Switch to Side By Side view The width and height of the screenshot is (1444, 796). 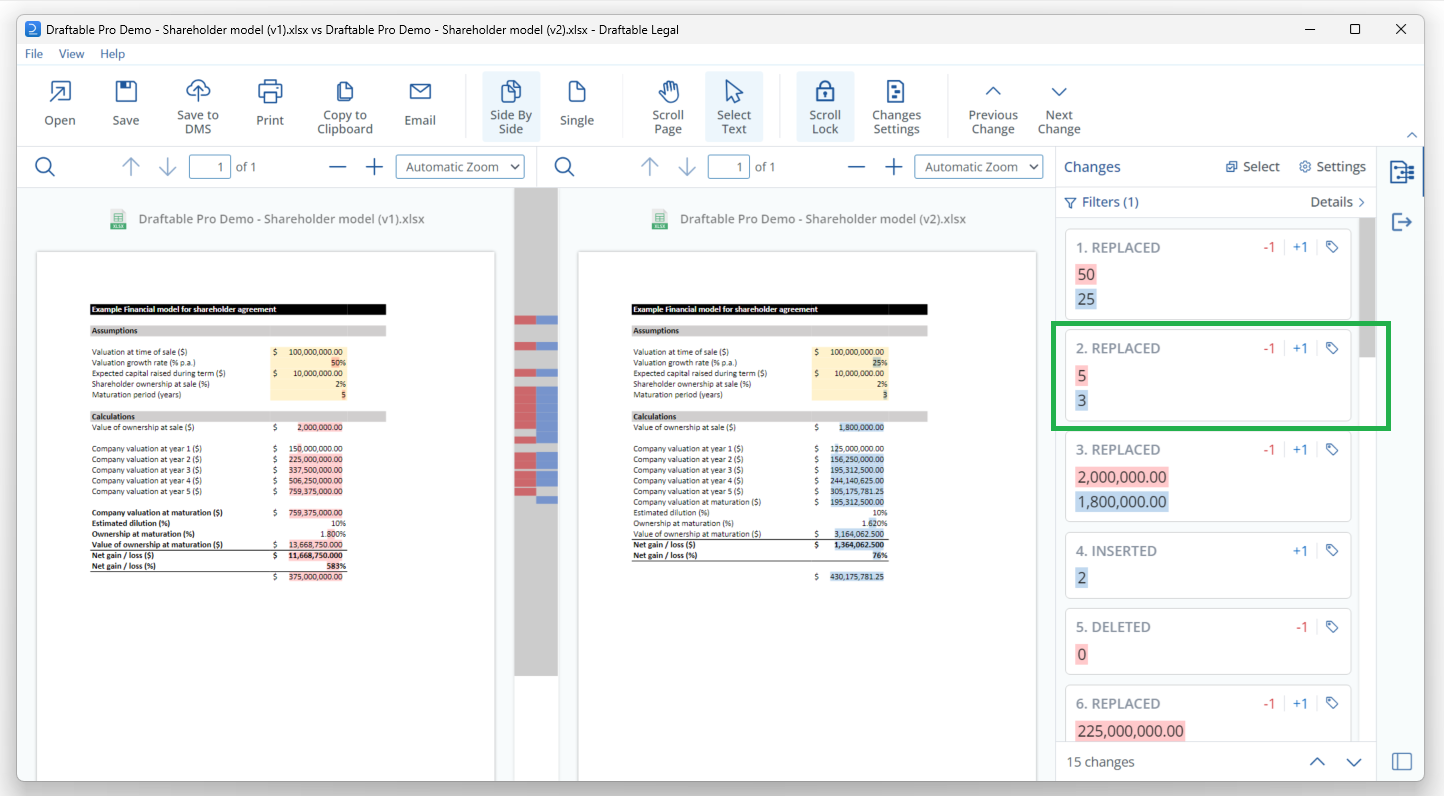point(511,106)
